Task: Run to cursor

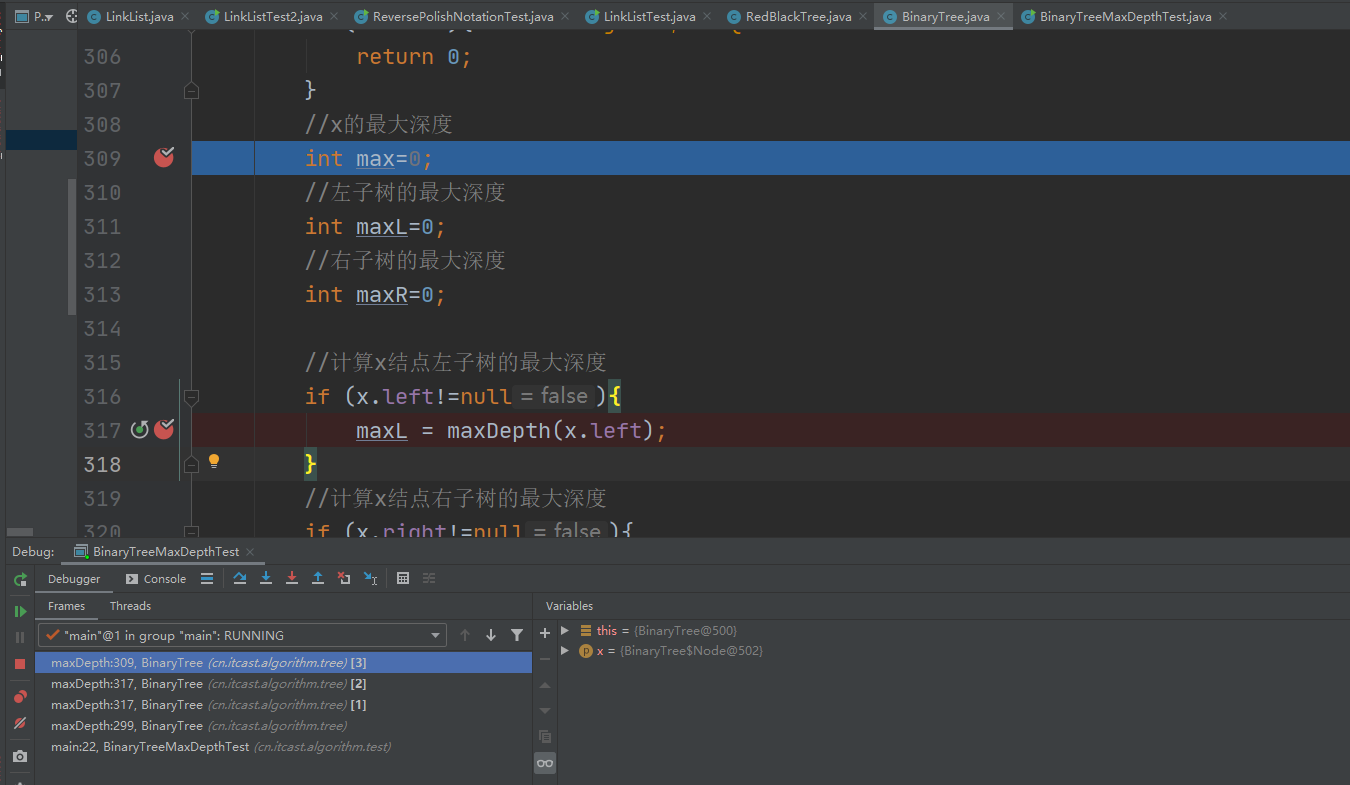Action: tap(370, 578)
